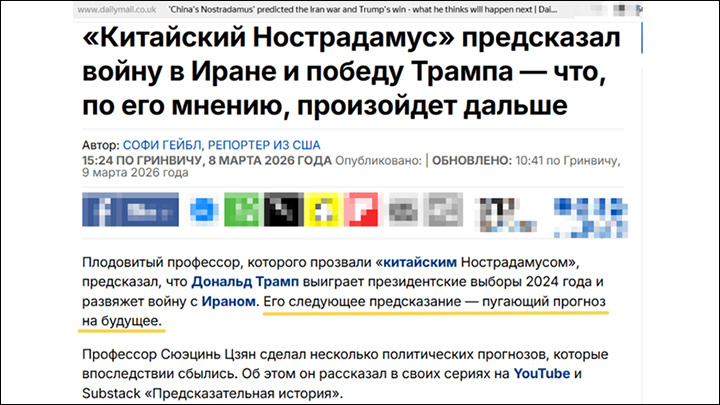Image resolution: width=720 pixels, height=405 pixels.
Task: Follow the Ираном link
Action: coord(229,301)
